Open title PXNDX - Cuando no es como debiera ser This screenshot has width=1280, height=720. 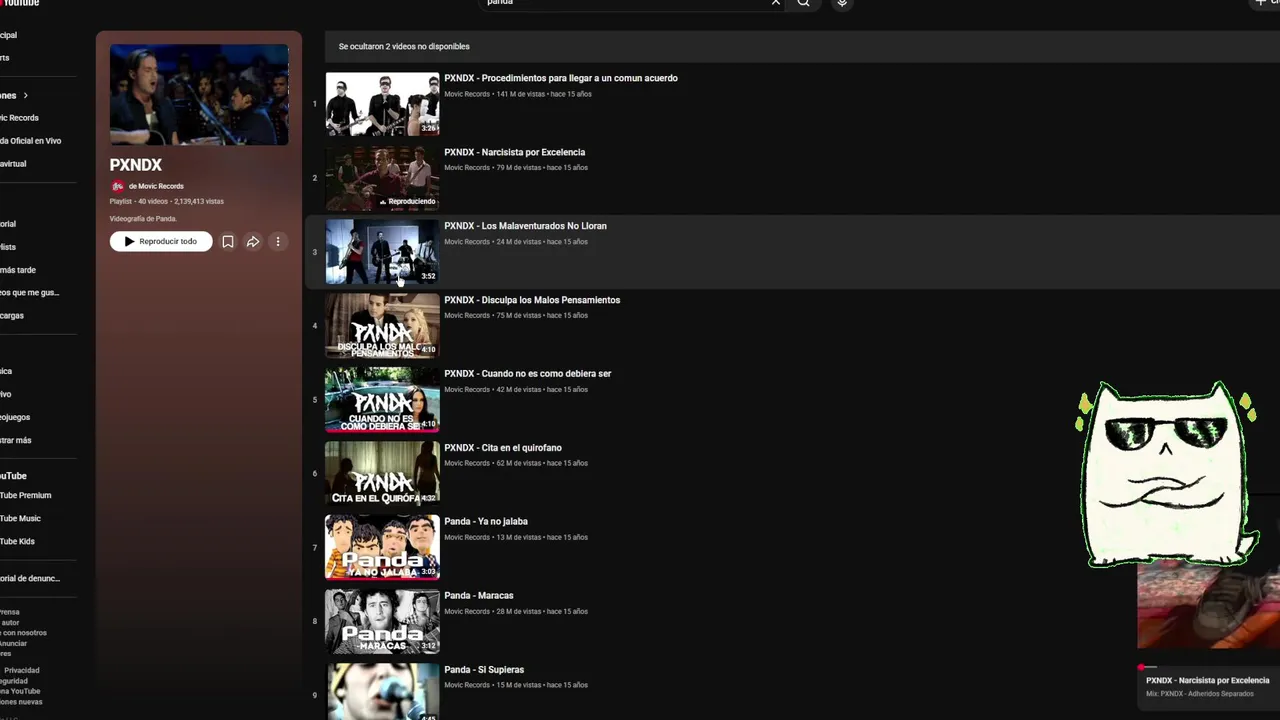(x=528, y=374)
